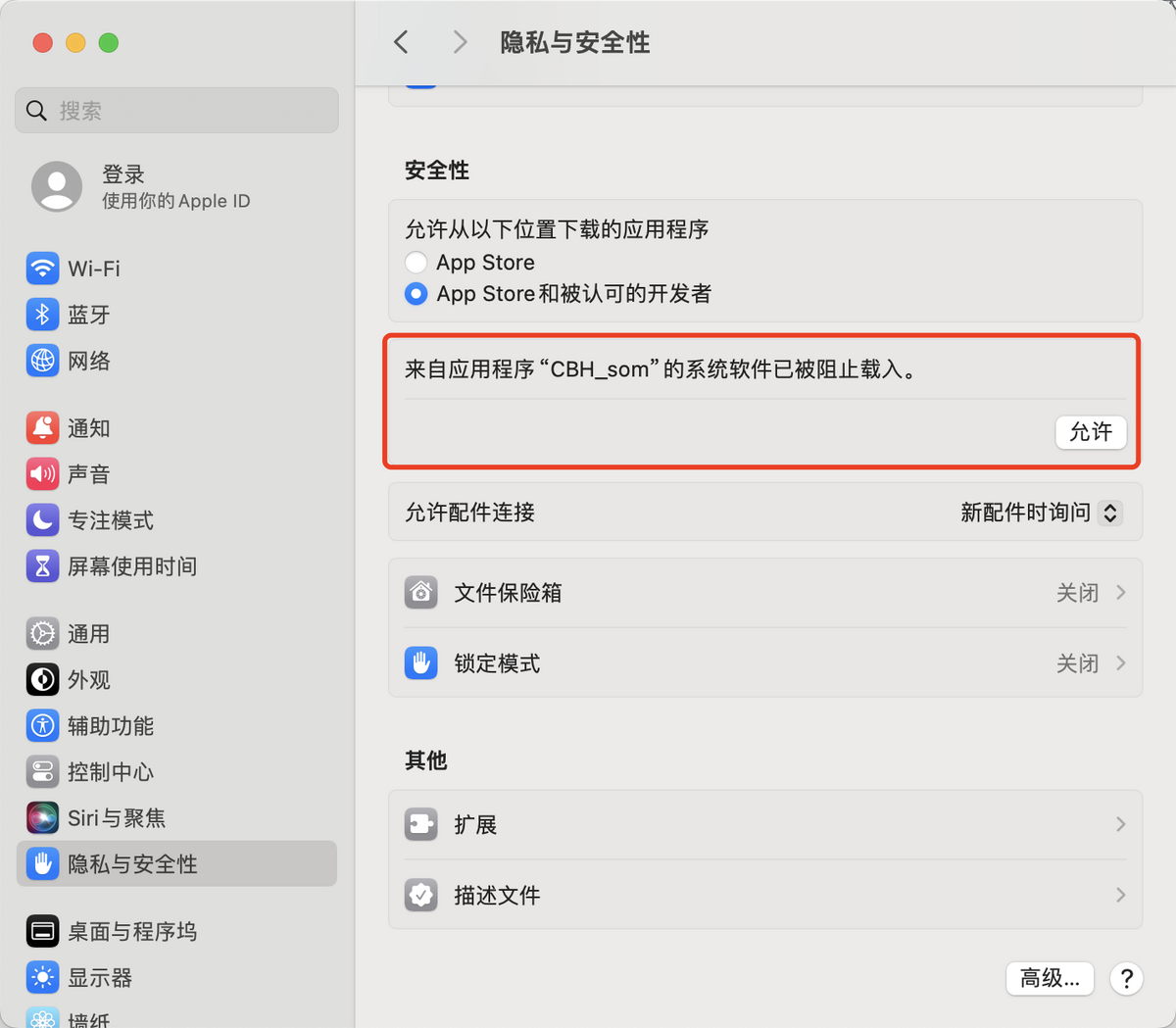The image size is (1176, 1028).
Task: Click the 隐私与安全性 hand icon in sidebar
Action: click(42, 864)
